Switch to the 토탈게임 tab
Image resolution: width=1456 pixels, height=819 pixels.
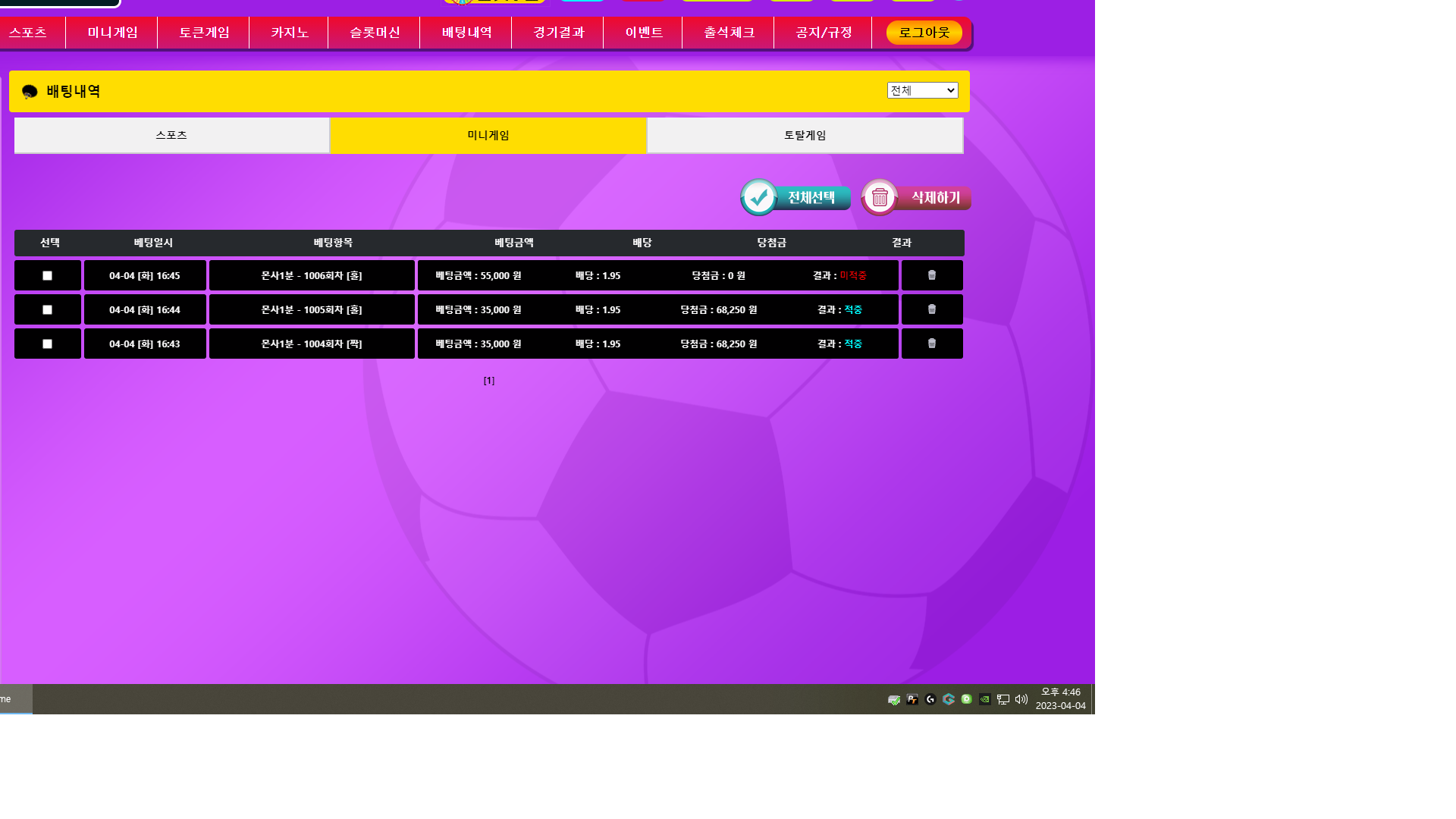click(x=805, y=135)
